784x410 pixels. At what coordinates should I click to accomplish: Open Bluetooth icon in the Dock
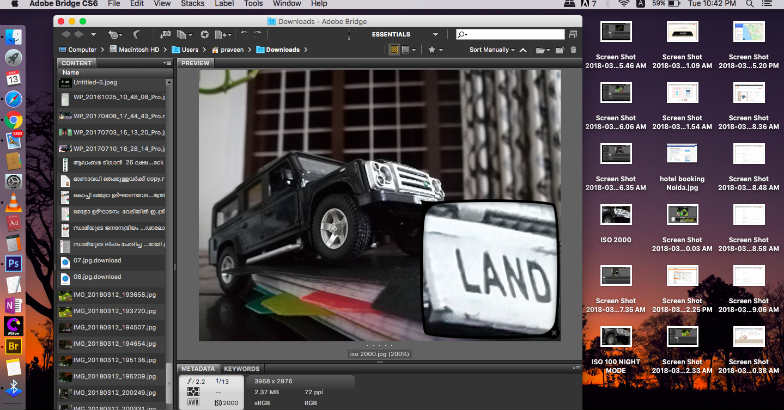point(14,388)
